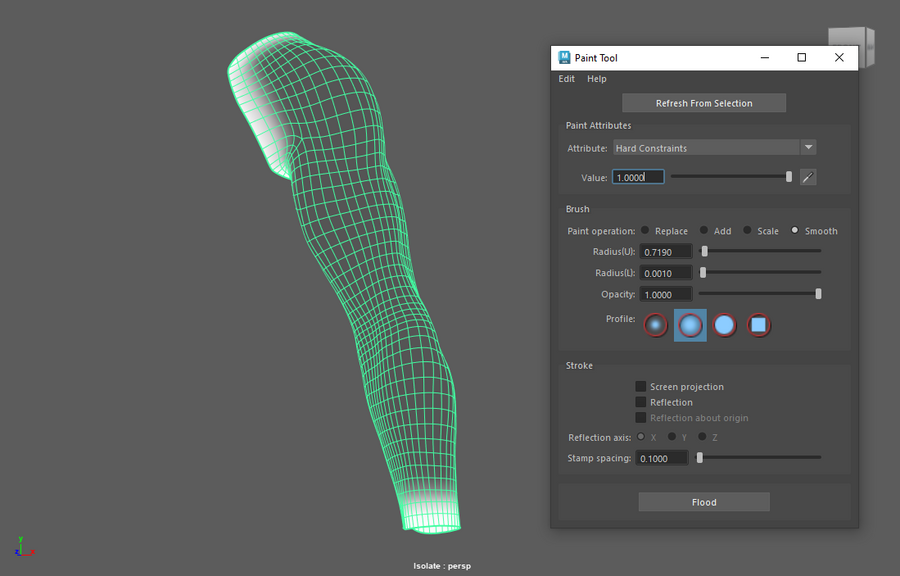Screen dimensions: 900x576
Task: Enable the Reflection checkbox
Action: point(641,402)
